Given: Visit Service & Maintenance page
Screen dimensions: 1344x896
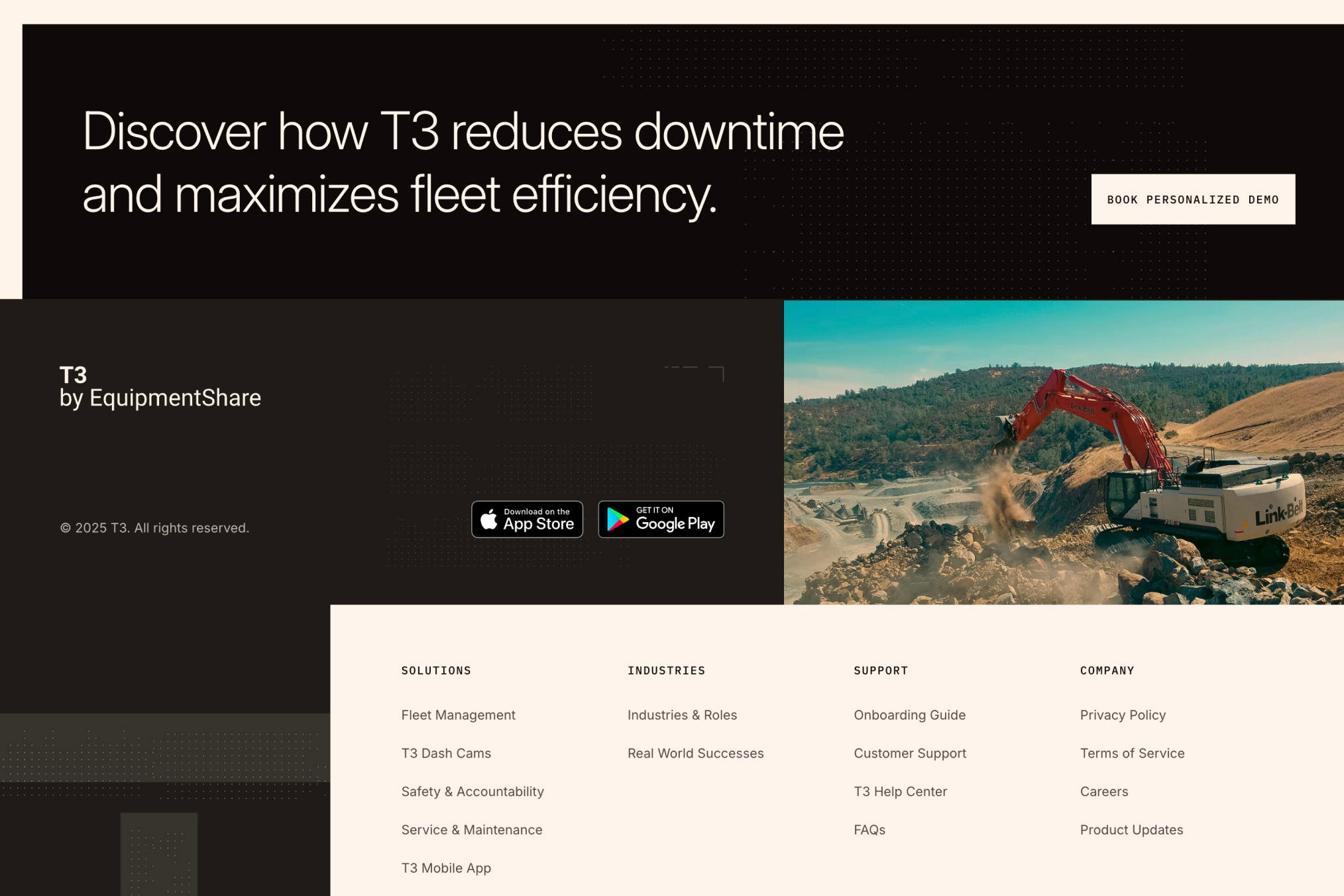Looking at the screenshot, I should [x=472, y=830].
